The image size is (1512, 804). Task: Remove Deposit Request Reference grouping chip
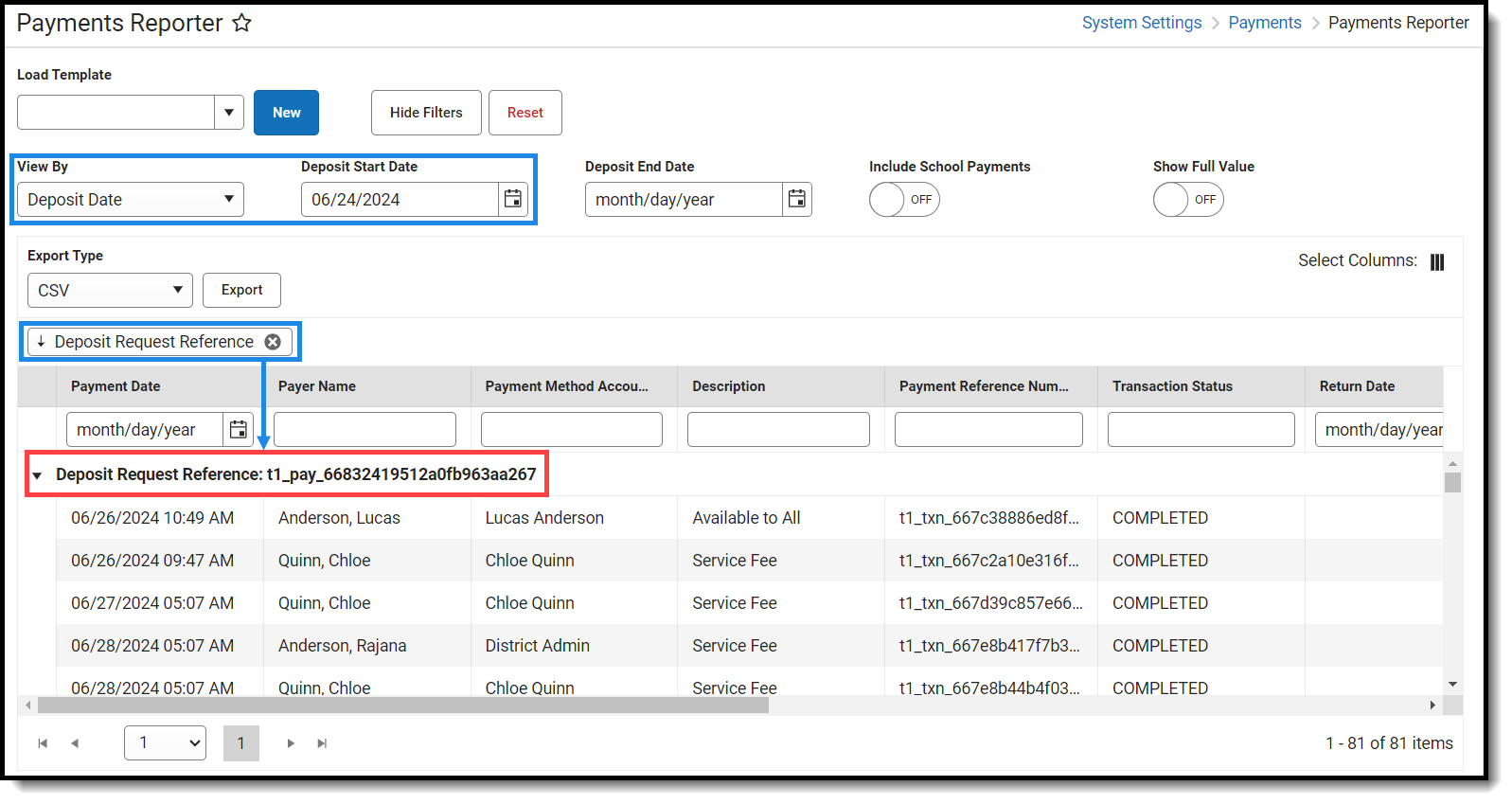point(273,342)
